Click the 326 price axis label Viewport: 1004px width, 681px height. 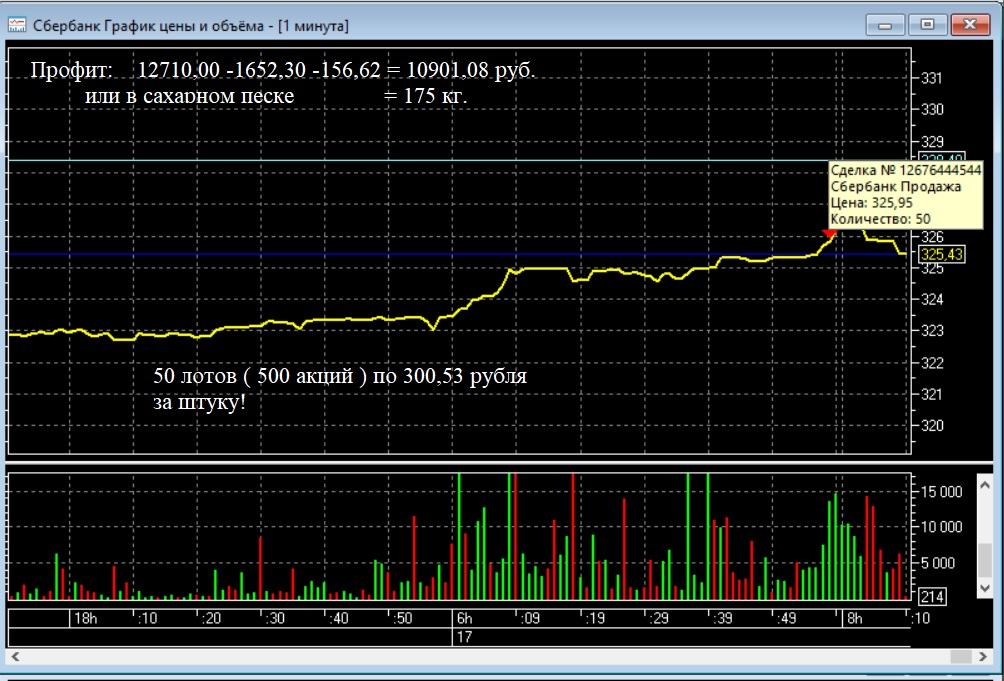tap(932, 237)
